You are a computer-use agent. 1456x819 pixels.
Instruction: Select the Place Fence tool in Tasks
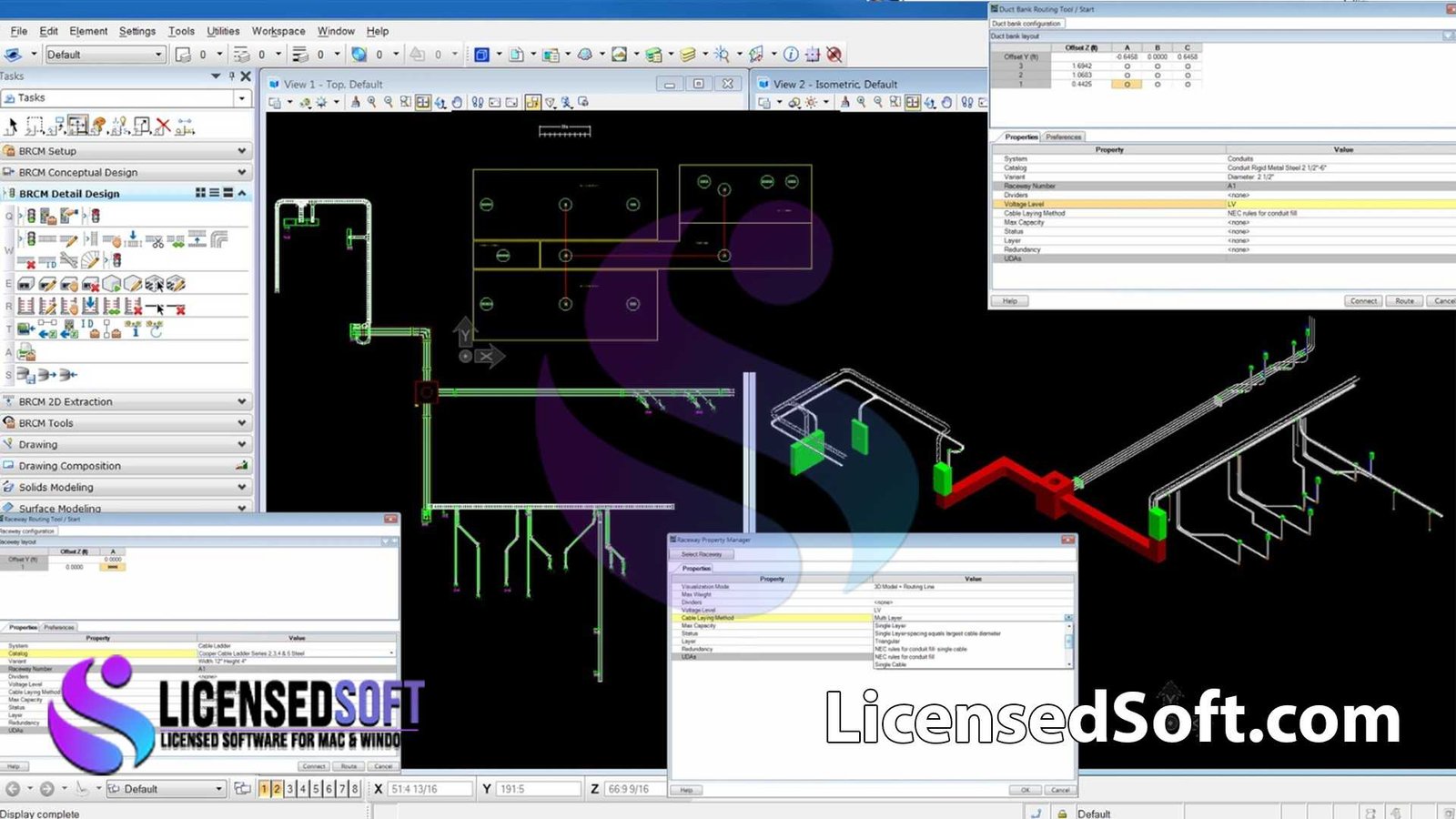[x=35, y=126]
